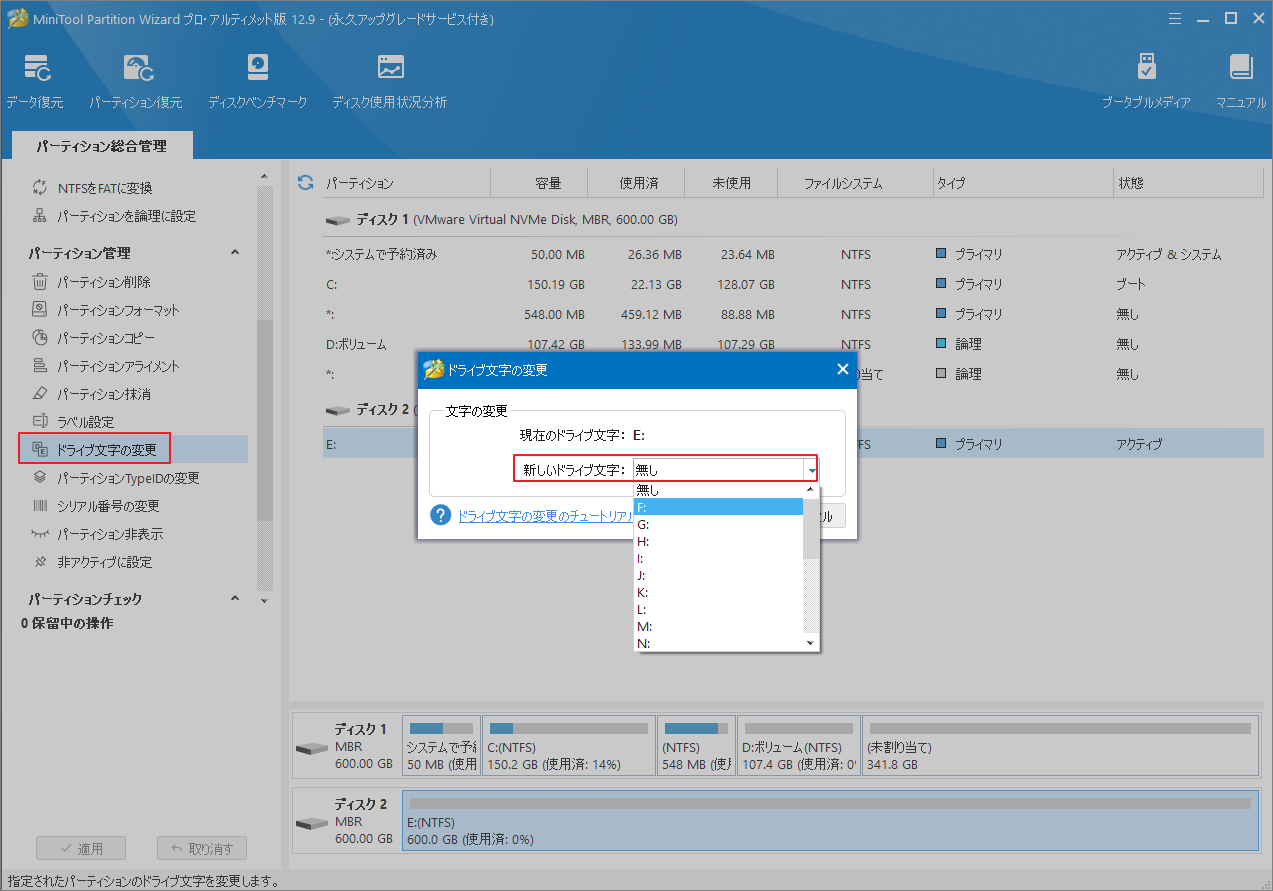The image size is (1273, 891).
Task: Choose パーティションコピー in sidebar
Action: [x=93, y=338]
